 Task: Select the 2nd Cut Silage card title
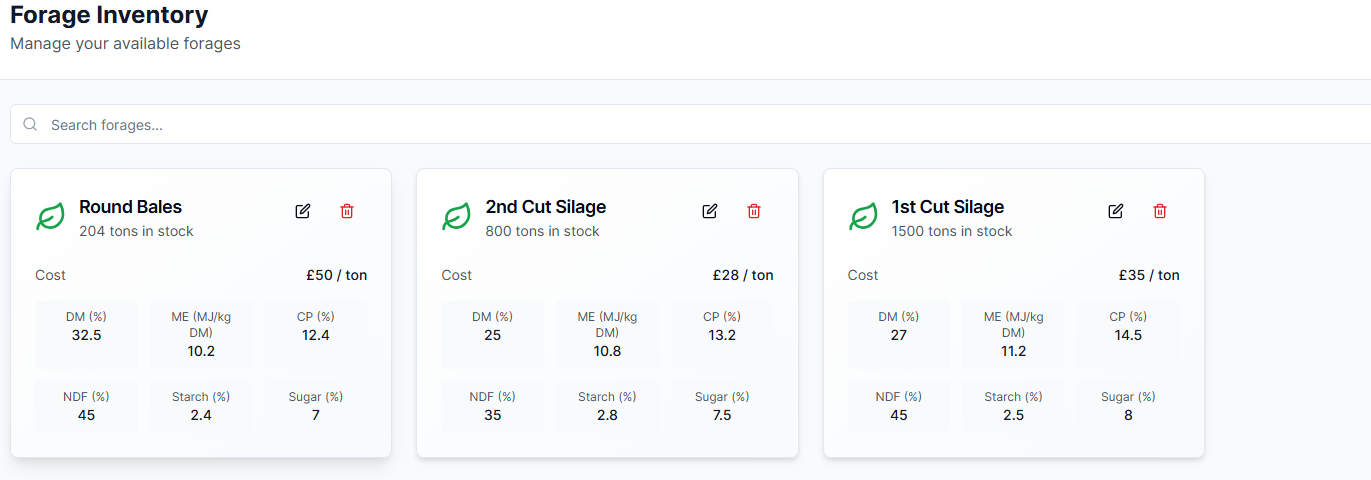pyautogui.click(x=546, y=207)
